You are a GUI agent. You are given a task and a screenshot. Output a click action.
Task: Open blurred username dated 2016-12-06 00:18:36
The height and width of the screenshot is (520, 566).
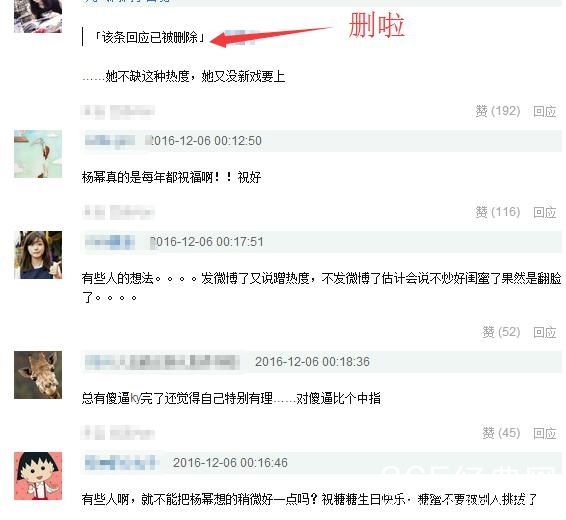162,362
